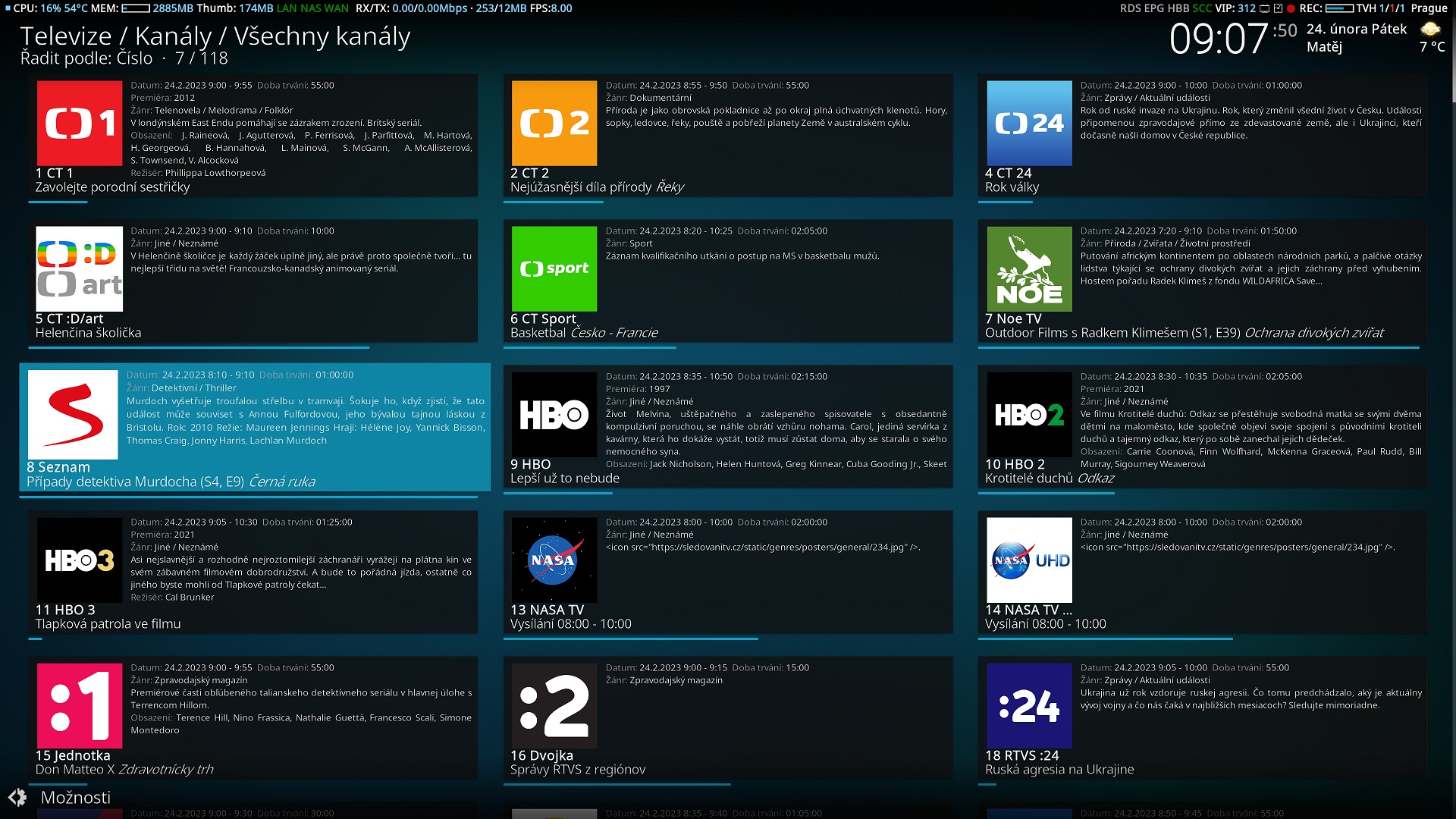Click the red REC recording indicator
This screenshot has height=819, width=1456.
tap(1291, 8)
